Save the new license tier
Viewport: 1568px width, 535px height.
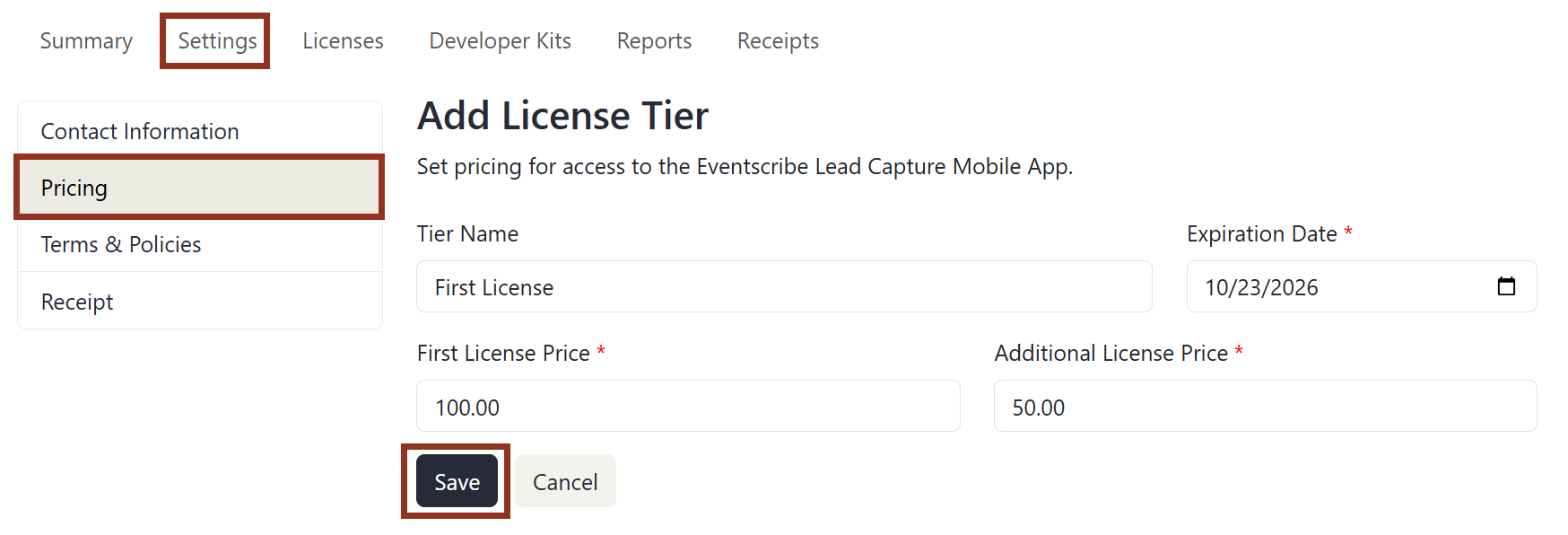point(456,481)
